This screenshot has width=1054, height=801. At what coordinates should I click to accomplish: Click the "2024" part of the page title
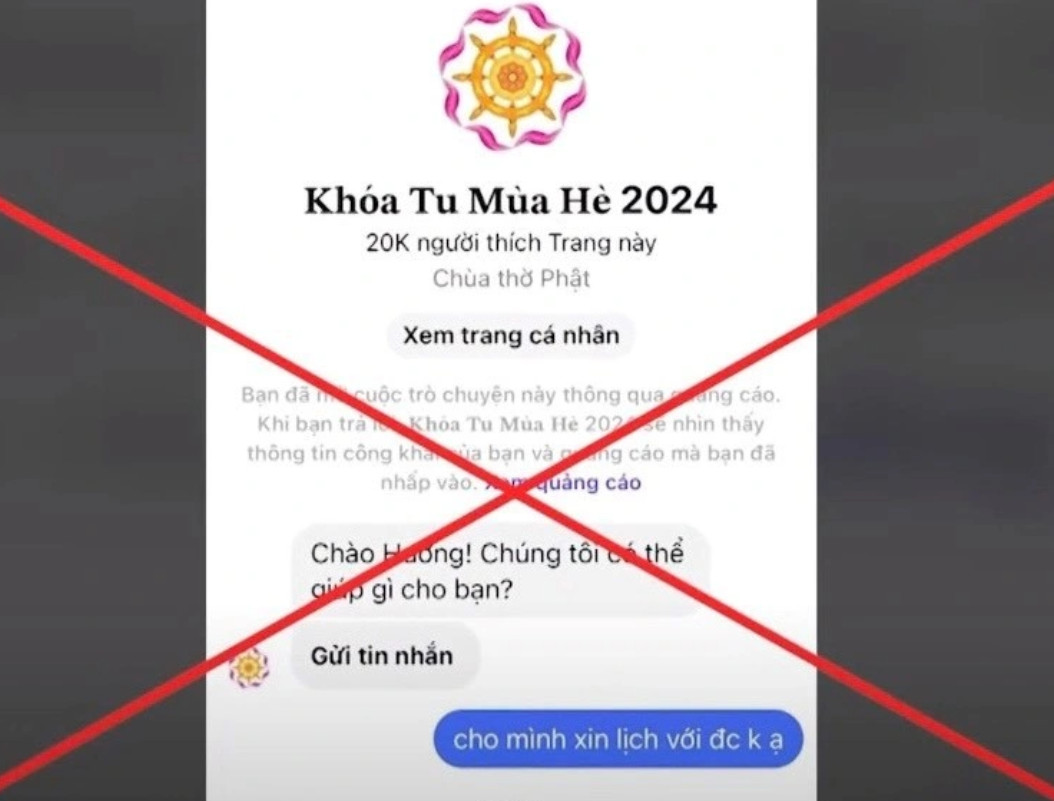click(x=669, y=200)
